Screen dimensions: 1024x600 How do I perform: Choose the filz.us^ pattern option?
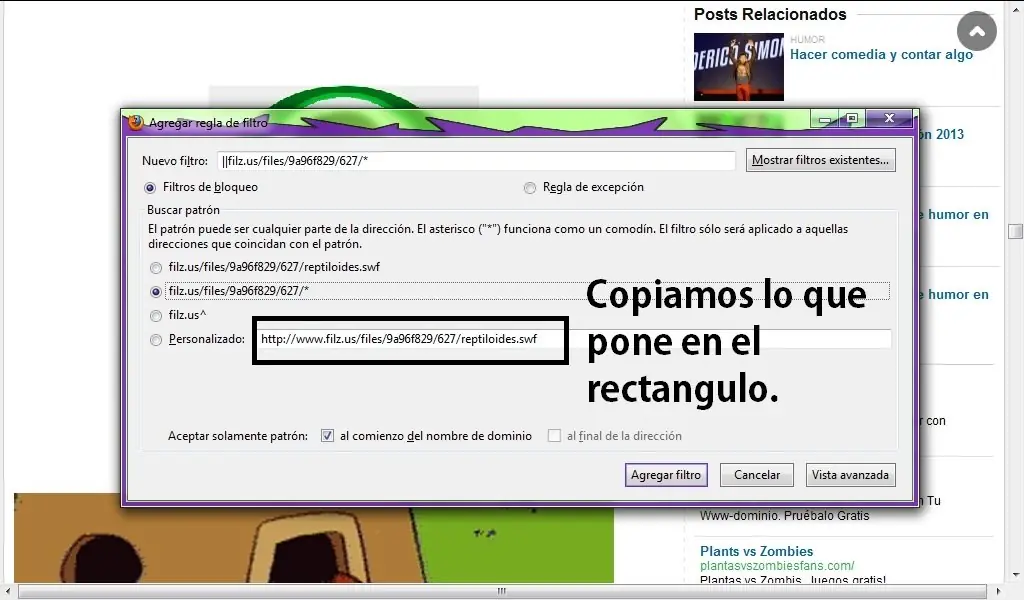point(155,316)
